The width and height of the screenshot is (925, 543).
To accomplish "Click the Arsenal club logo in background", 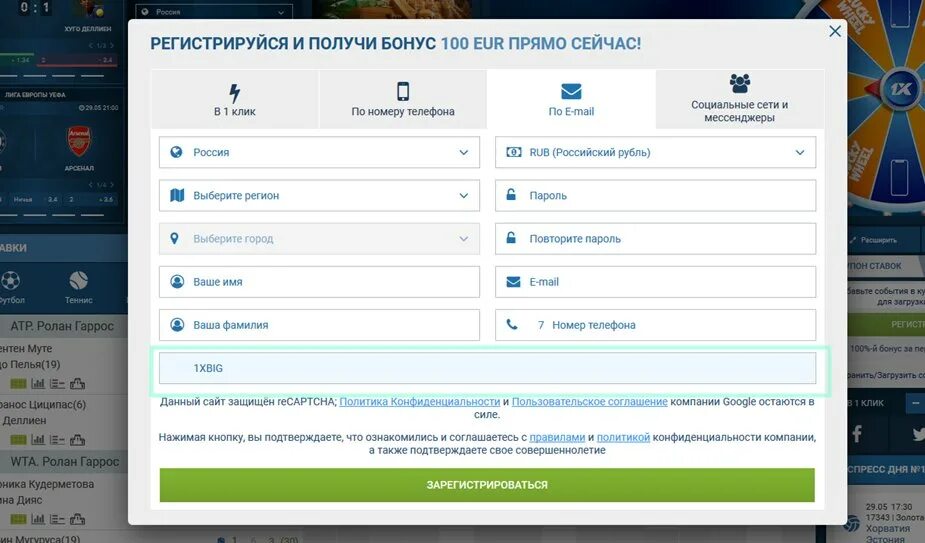I will click(79, 141).
